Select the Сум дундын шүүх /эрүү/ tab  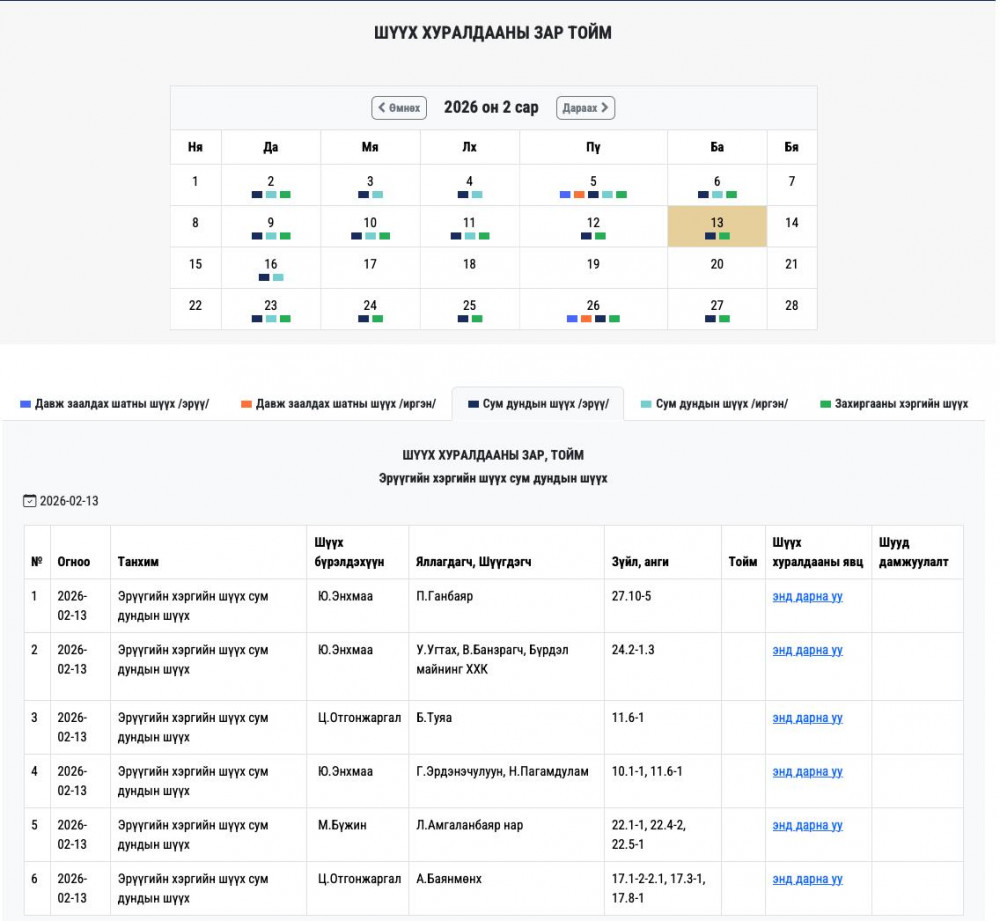[538, 404]
